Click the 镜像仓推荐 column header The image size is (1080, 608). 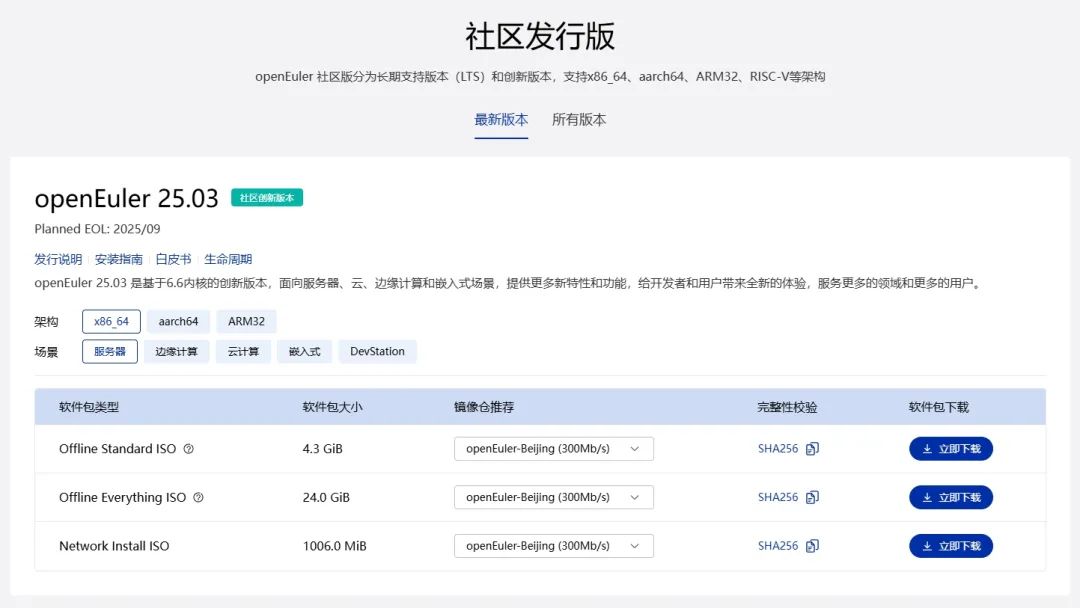[x=484, y=407]
